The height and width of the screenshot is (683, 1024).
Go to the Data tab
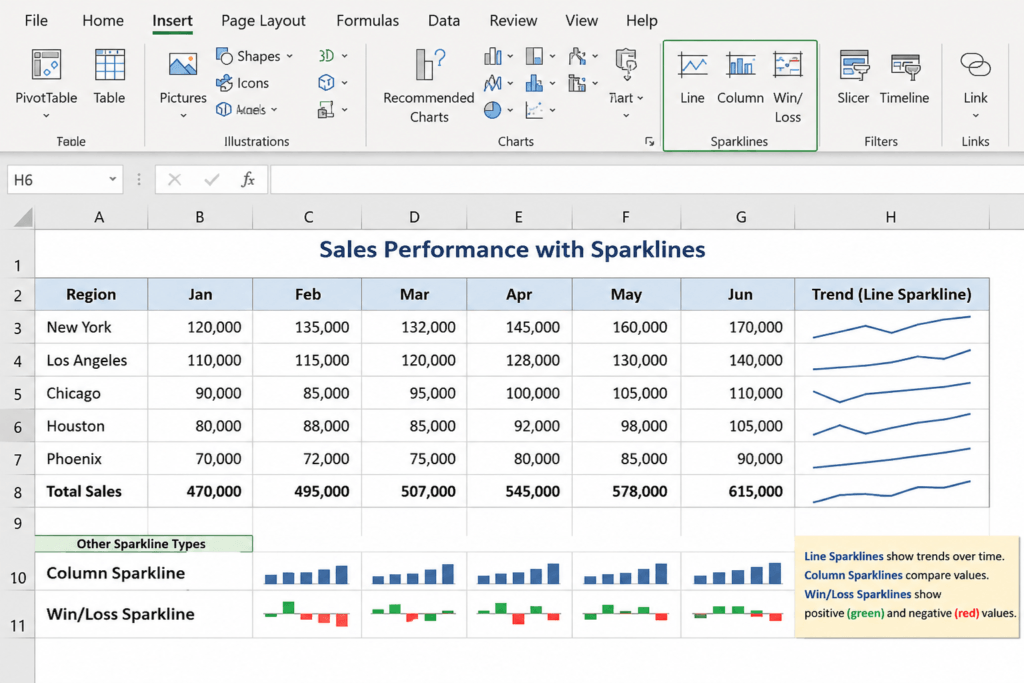point(444,20)
